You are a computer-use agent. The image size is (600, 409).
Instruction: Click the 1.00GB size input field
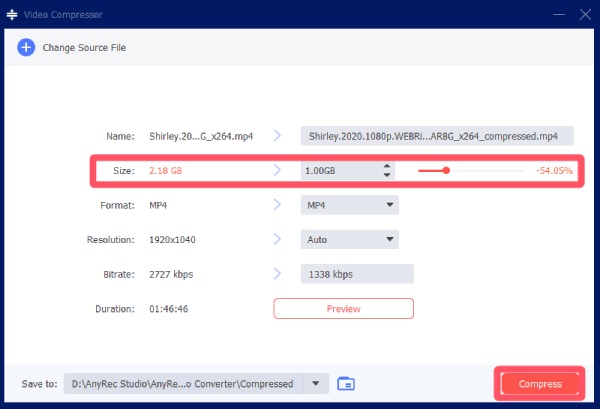coord(338,171)
